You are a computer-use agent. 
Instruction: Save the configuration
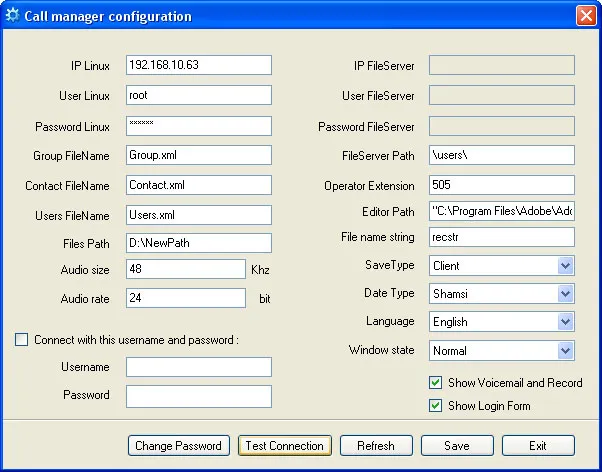click(x=457, y=446)
